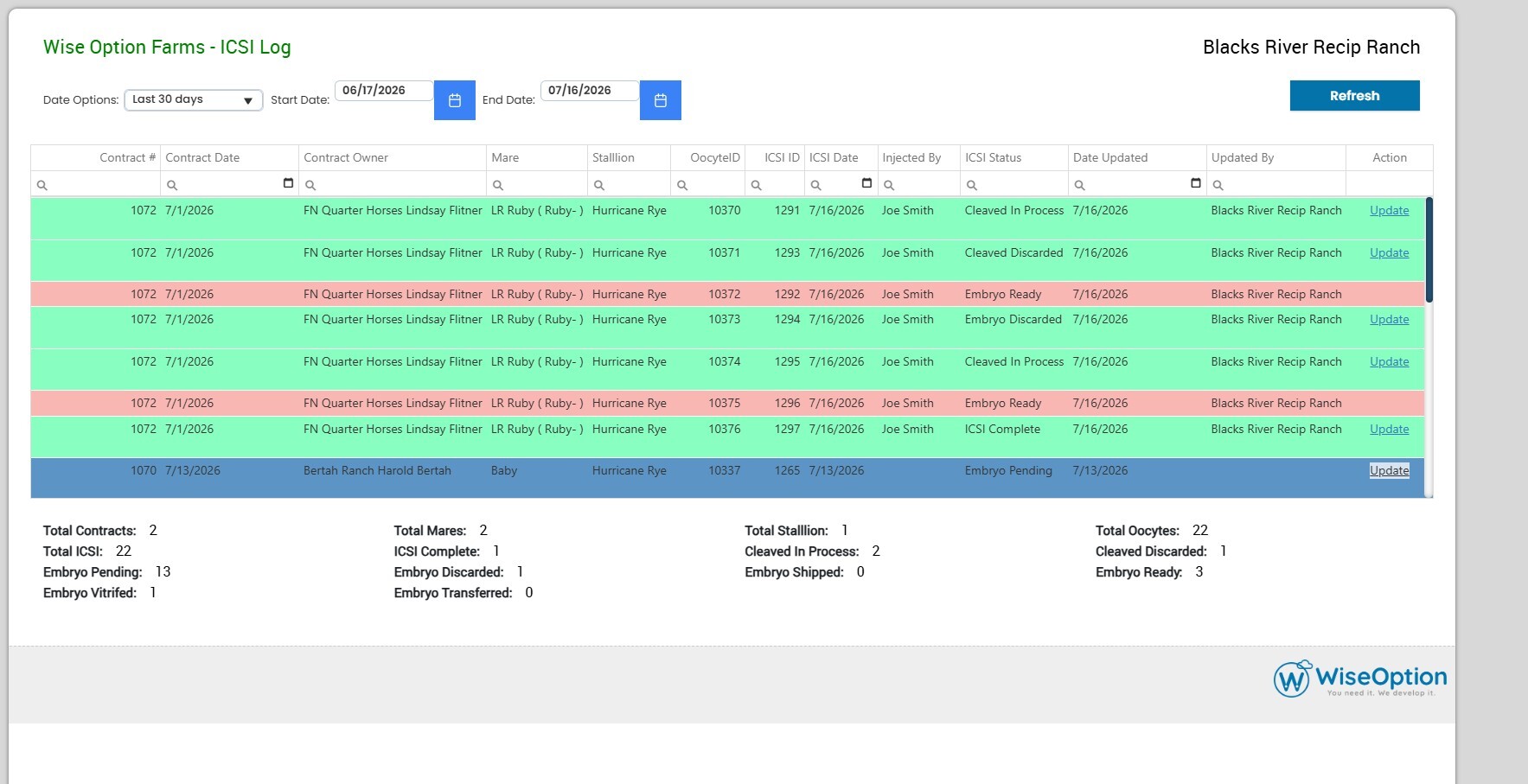The height and width of the screenshot is (784, 1528).
Task: Click the Injected By filter search icon
Action: click(x=888, y=185)
